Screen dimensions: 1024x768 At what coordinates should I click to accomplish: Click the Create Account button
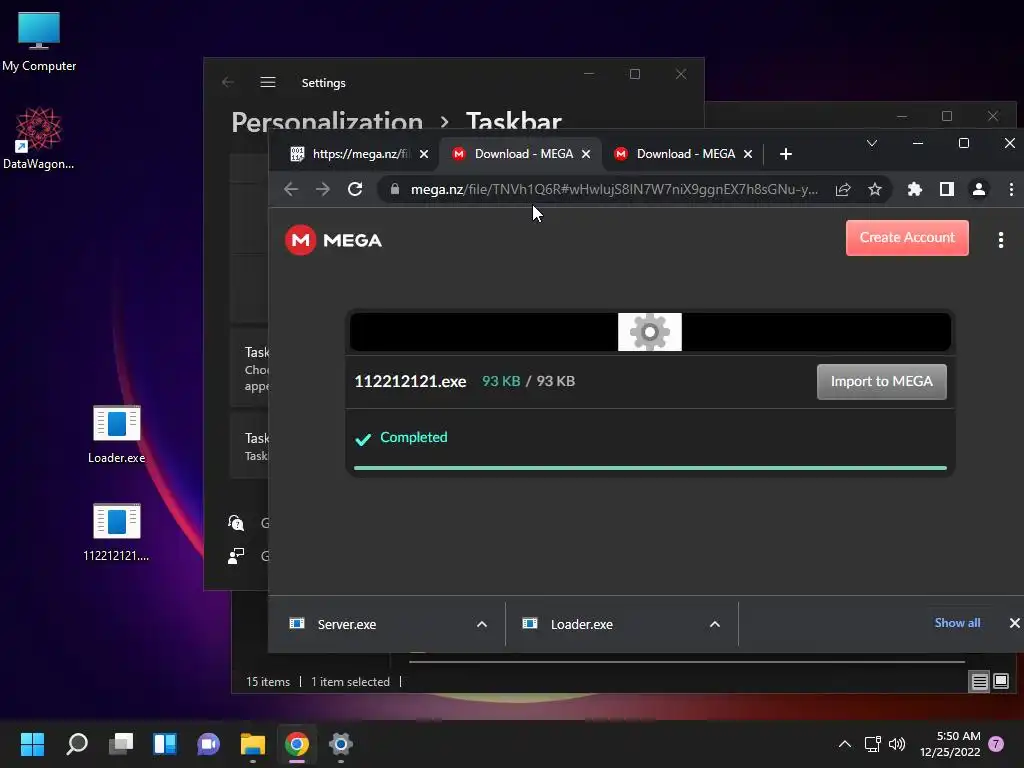pyautogui.click(x=907, y=238)
